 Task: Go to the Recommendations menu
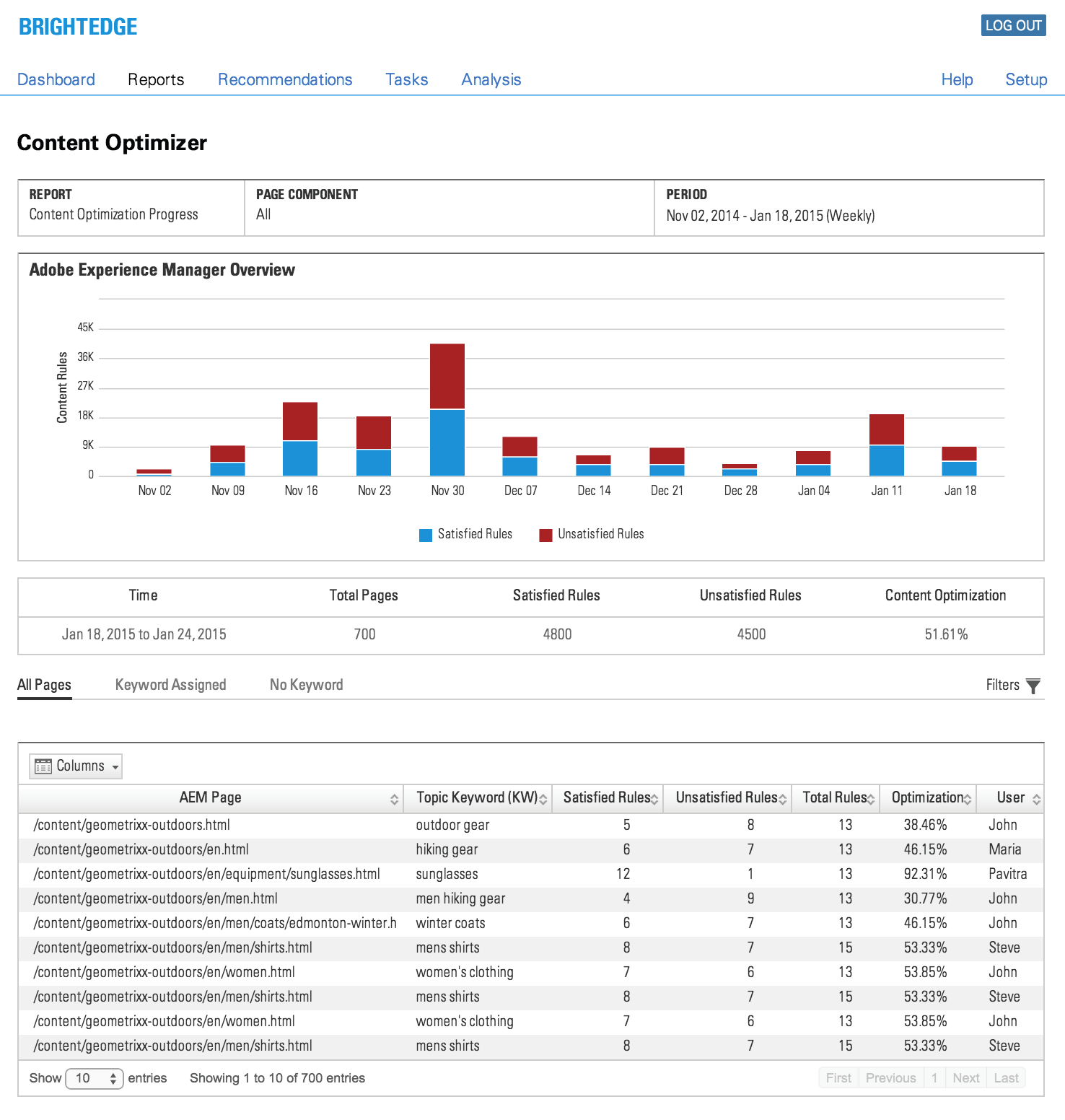tap(285, 79)
